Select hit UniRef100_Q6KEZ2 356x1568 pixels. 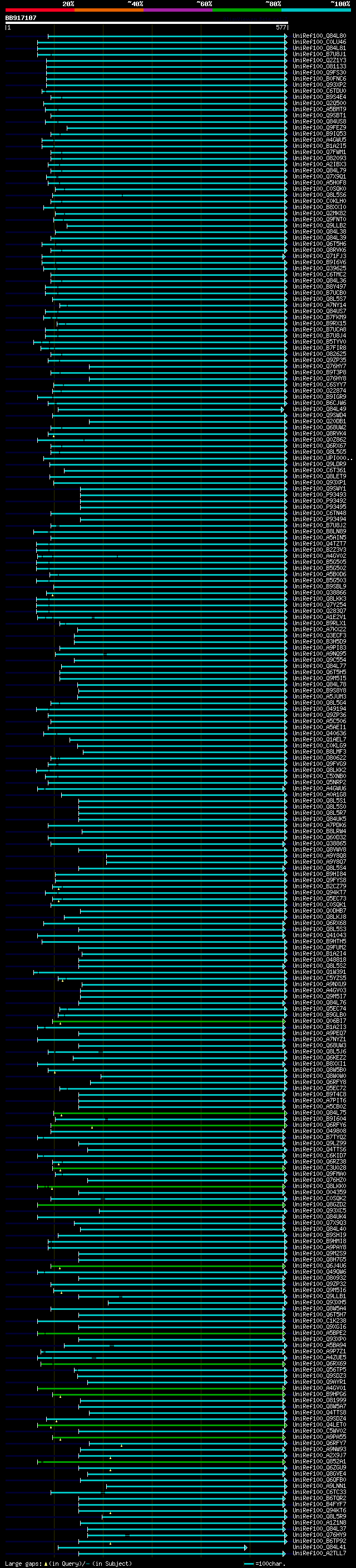pyautogui.click(x=319, y=1057)
